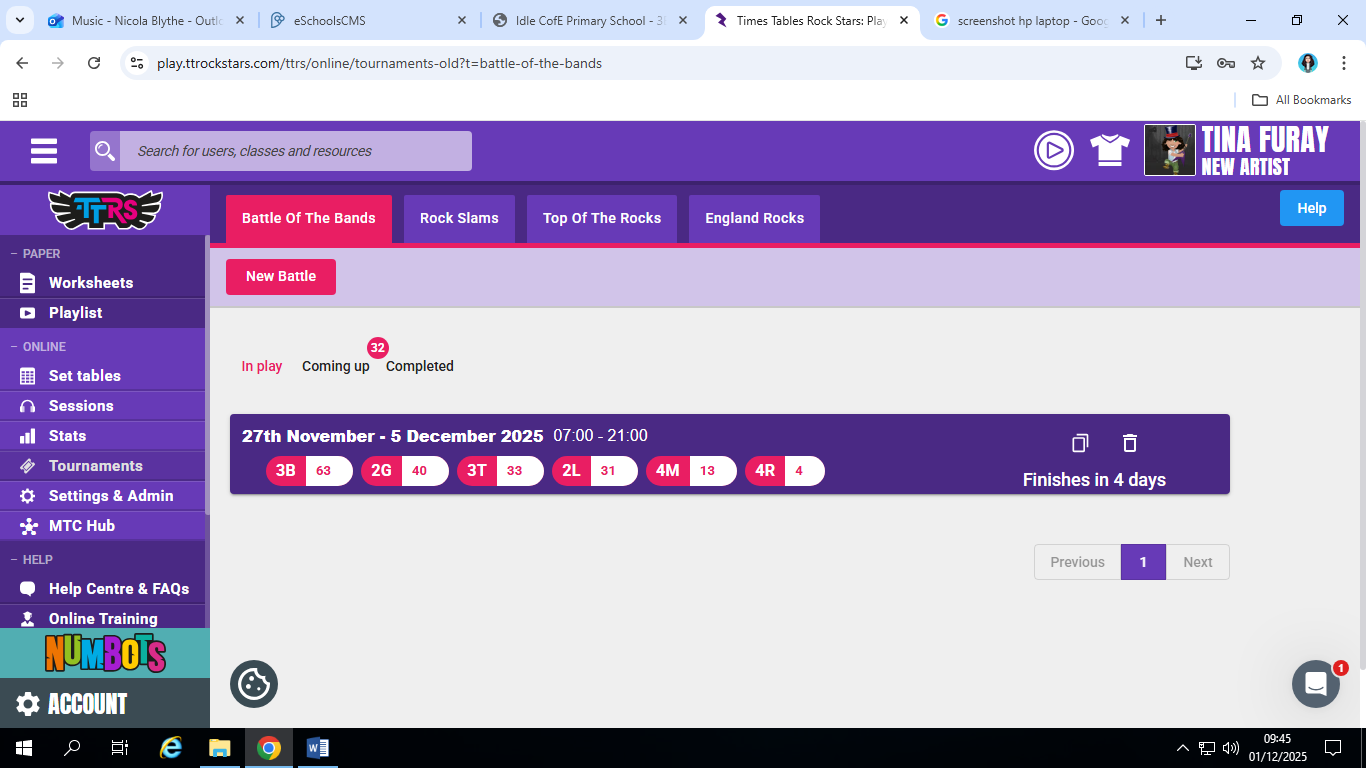Delete the current battle with the trash icon
The width and height of the screenshot is (1366, 768).
click(x=1131, y=442)
